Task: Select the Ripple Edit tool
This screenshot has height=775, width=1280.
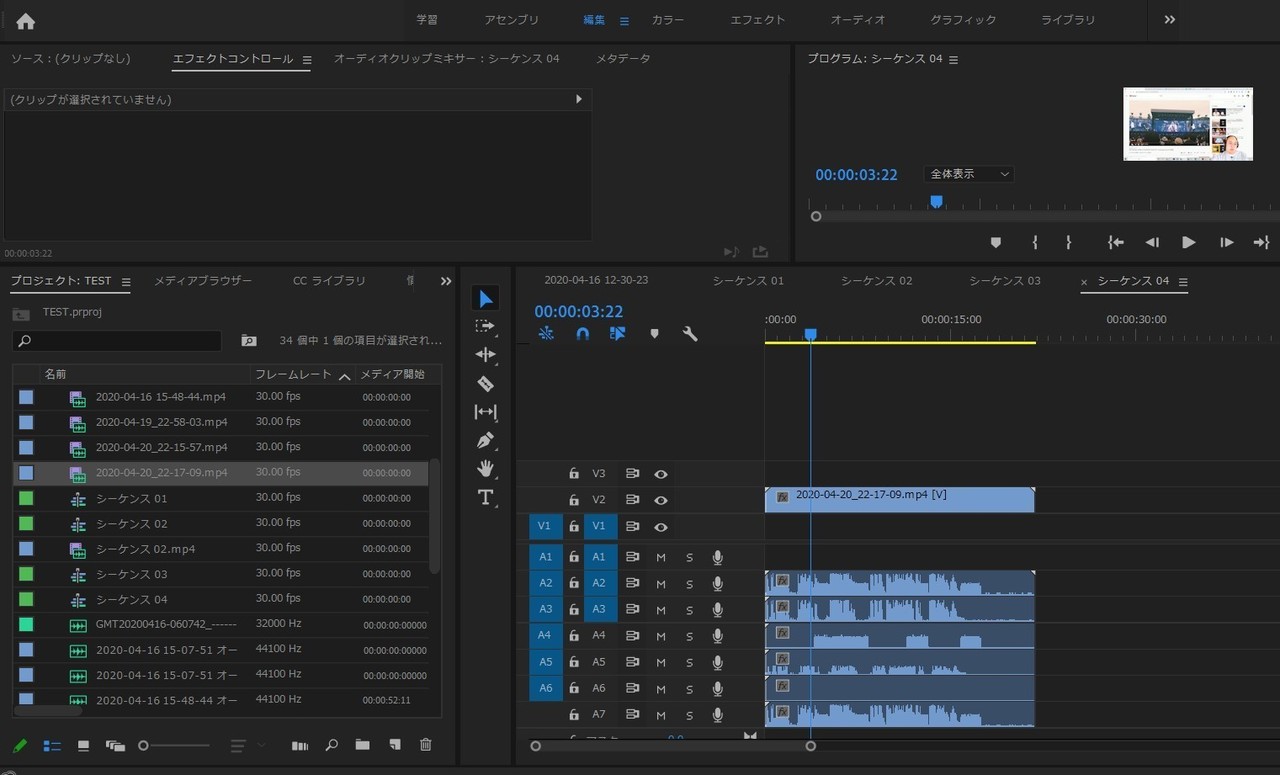Action: point(485,354)
